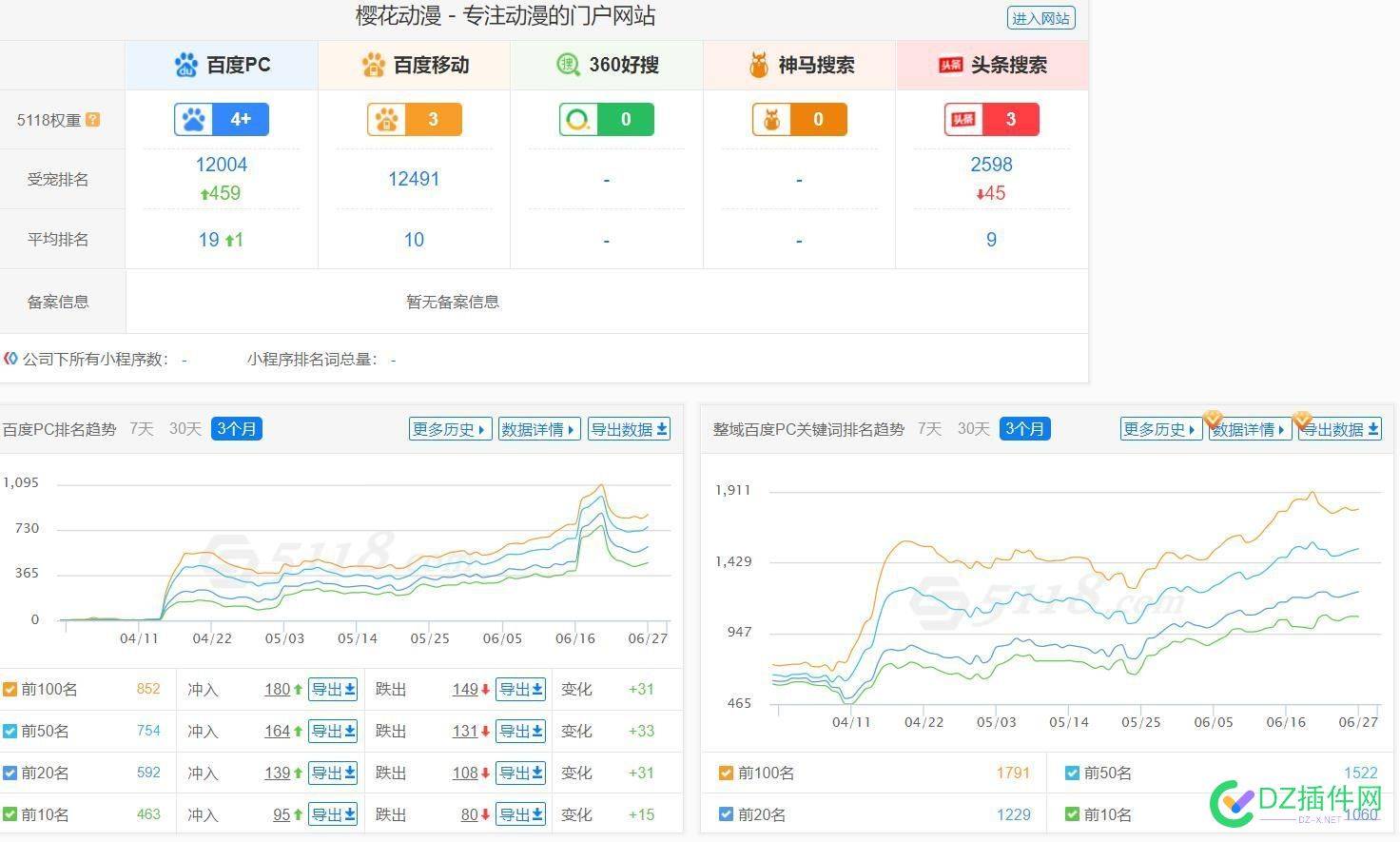The height and width of the screenshot is (842, 1400).
Task: Click the Toutiao rank value 2598
Action: [991, 165]
